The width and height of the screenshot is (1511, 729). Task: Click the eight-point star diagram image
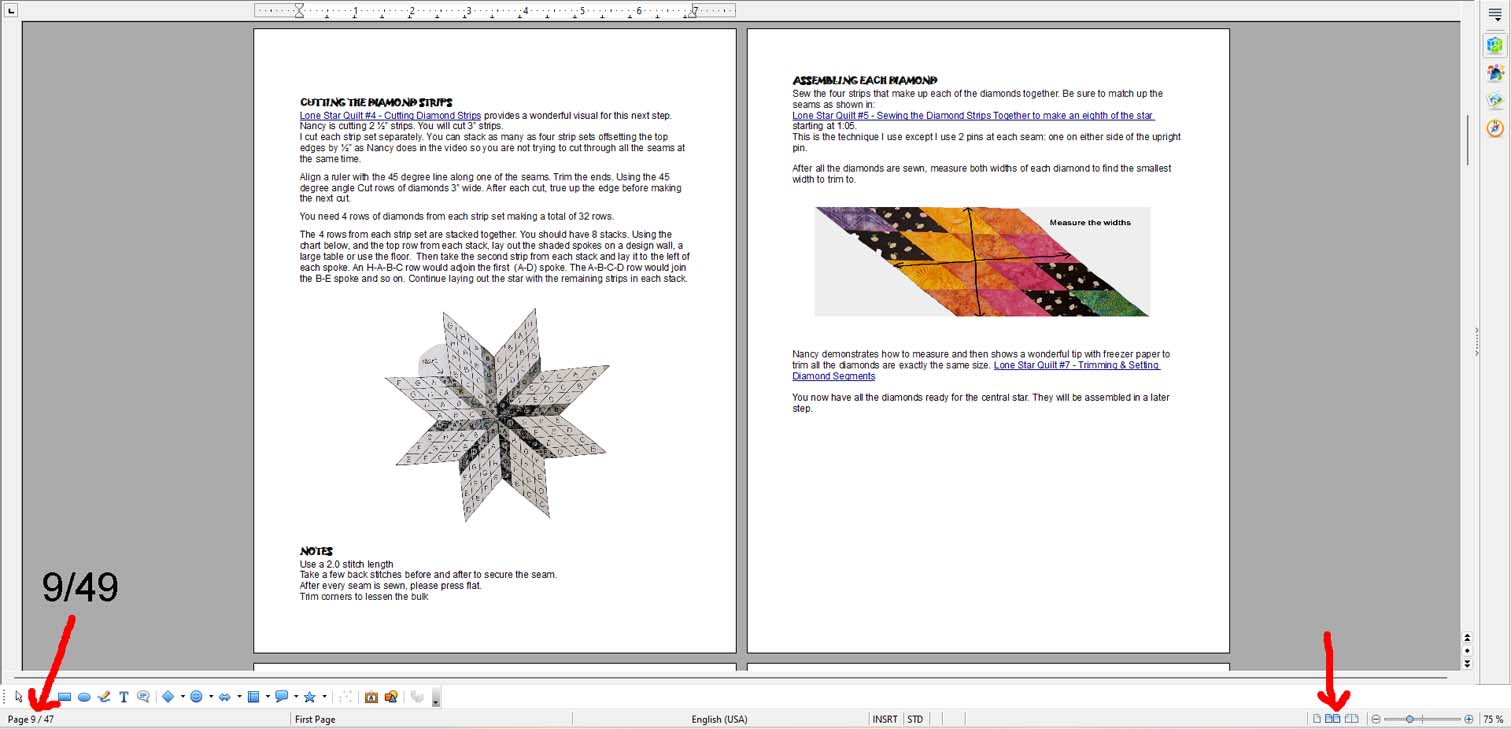click(497, 415)
